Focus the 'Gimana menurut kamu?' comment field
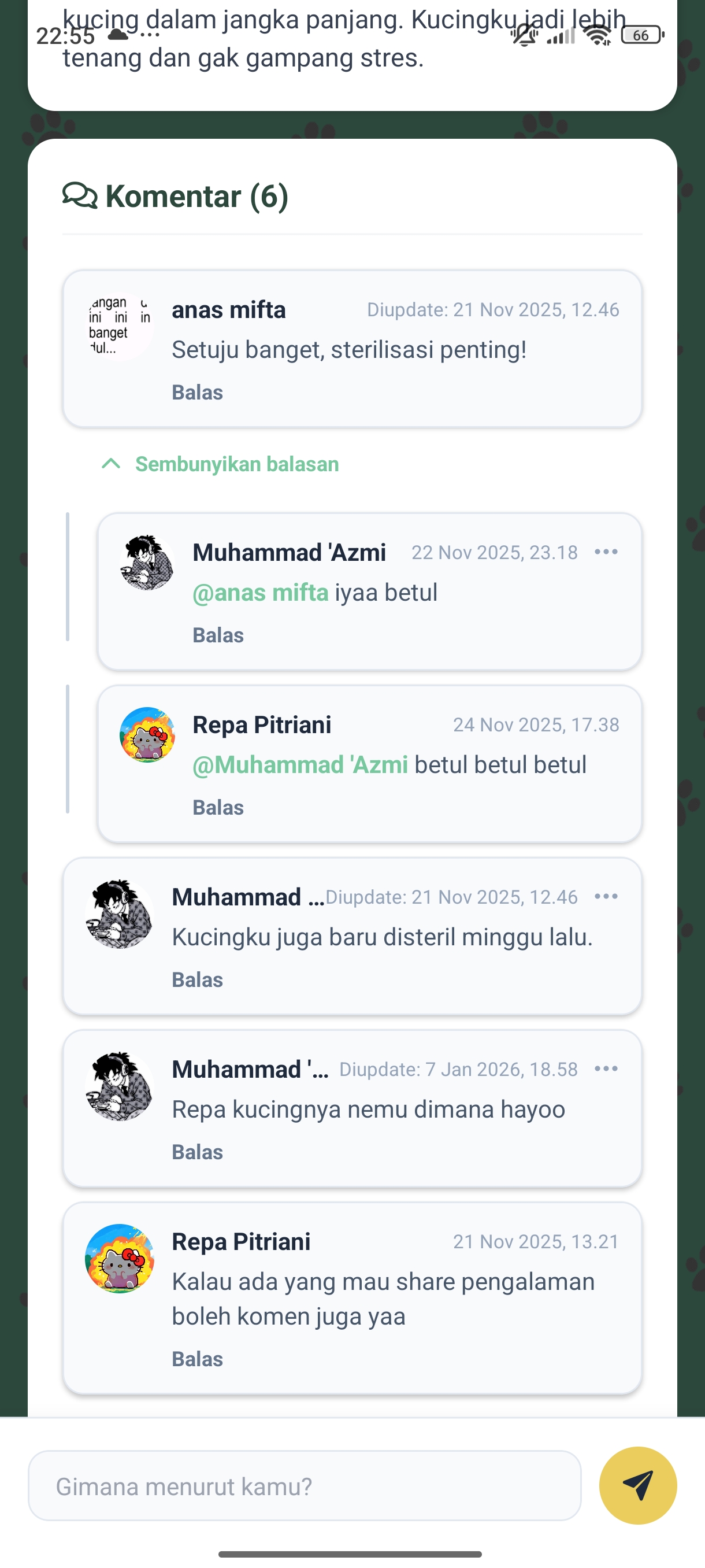The height and width of the screenshot is (1568, 705). click(304, 1486)
